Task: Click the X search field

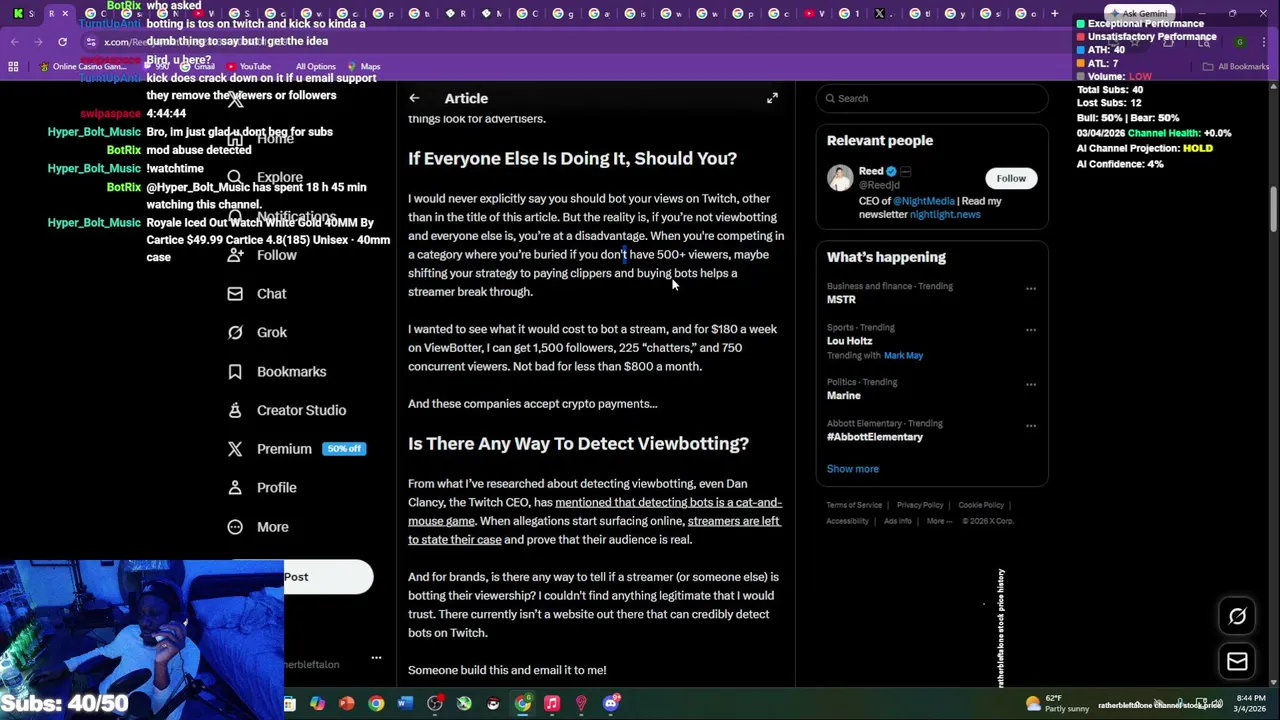Action: click(x=931, y=98)
